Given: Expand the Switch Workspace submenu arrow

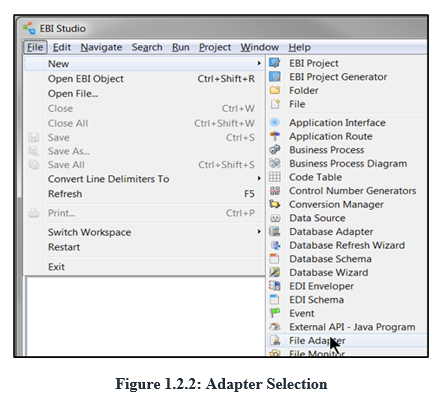Looking at the screenshot, I should point(259,231).
